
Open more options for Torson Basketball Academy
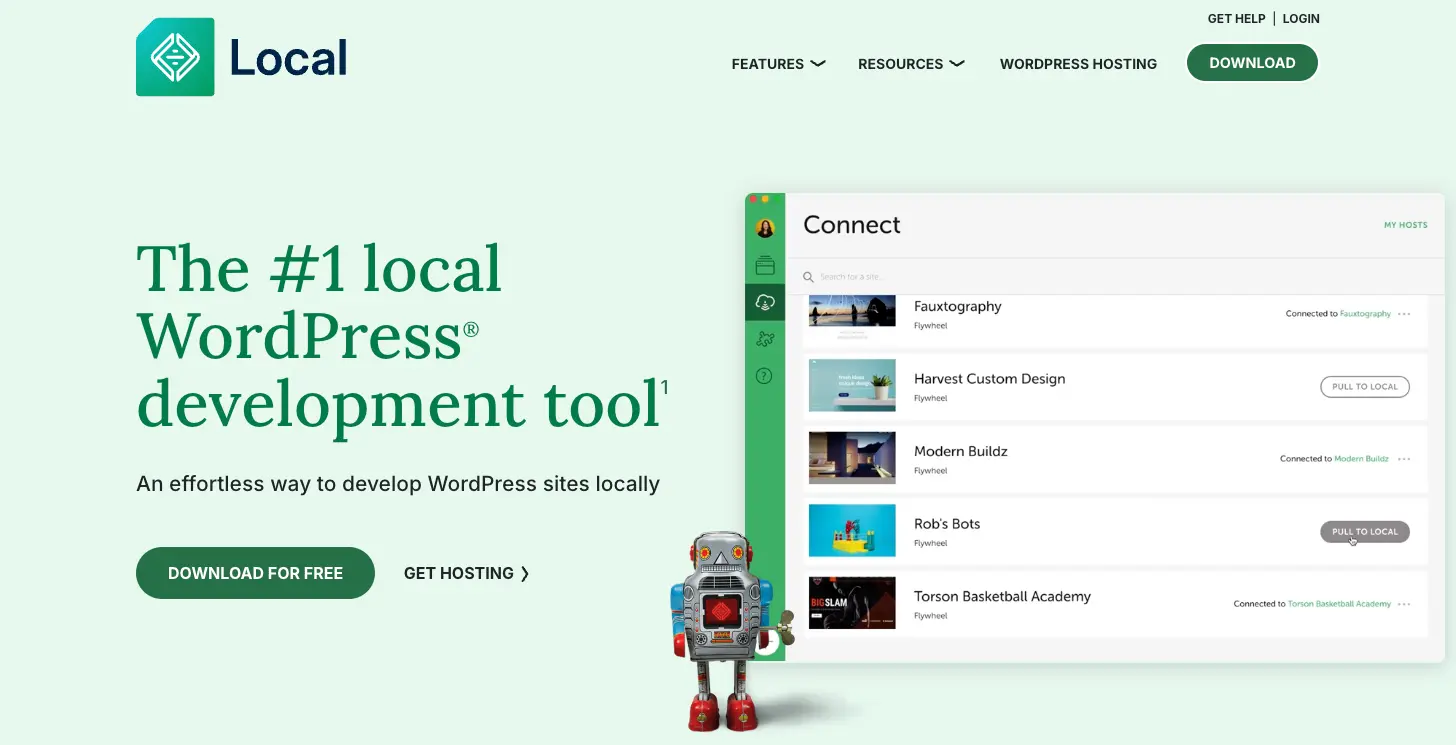coord(1404,604)
